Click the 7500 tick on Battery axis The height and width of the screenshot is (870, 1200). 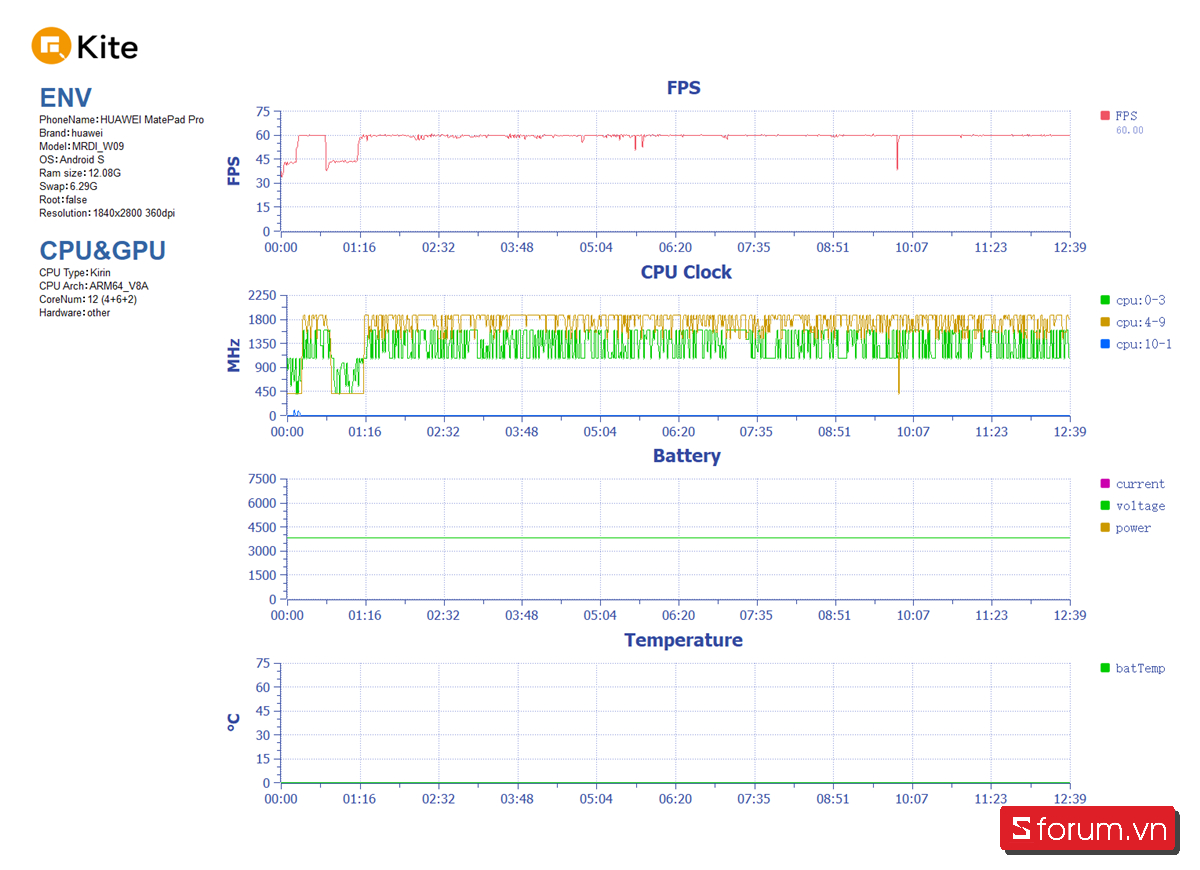point(263,480)
